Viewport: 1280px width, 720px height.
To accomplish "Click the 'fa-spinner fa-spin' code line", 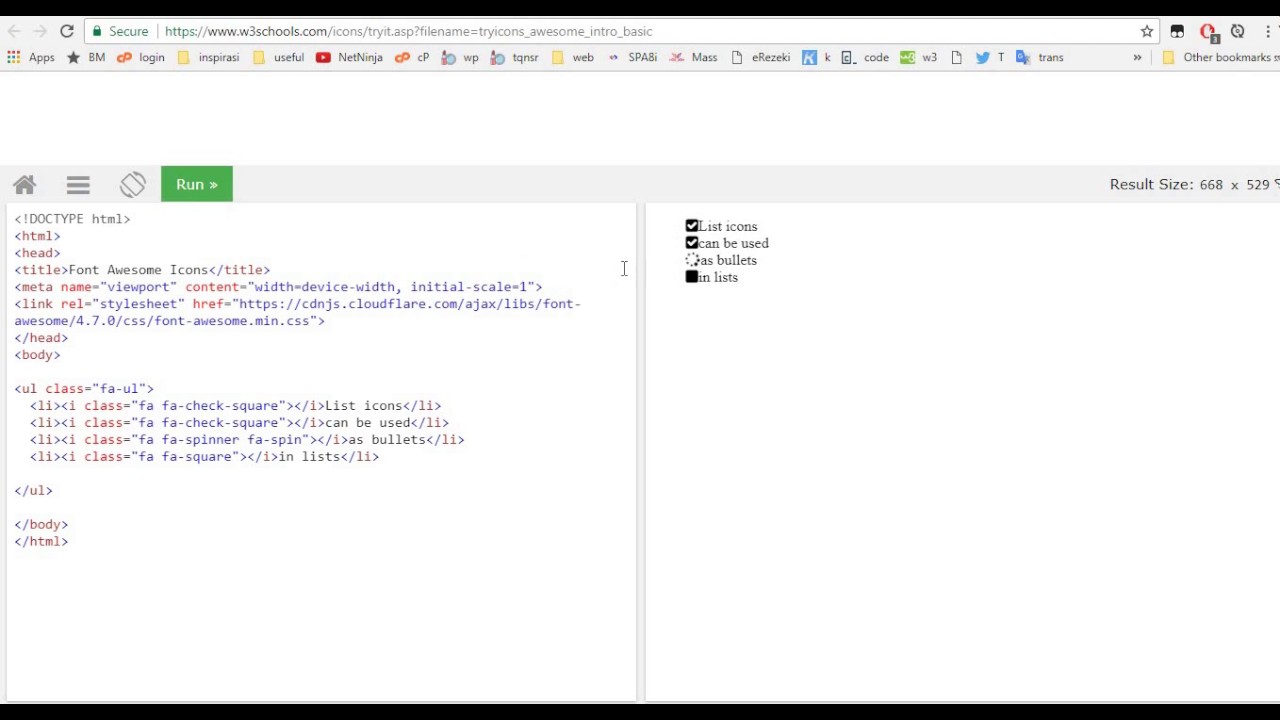I will click(247, 440).
